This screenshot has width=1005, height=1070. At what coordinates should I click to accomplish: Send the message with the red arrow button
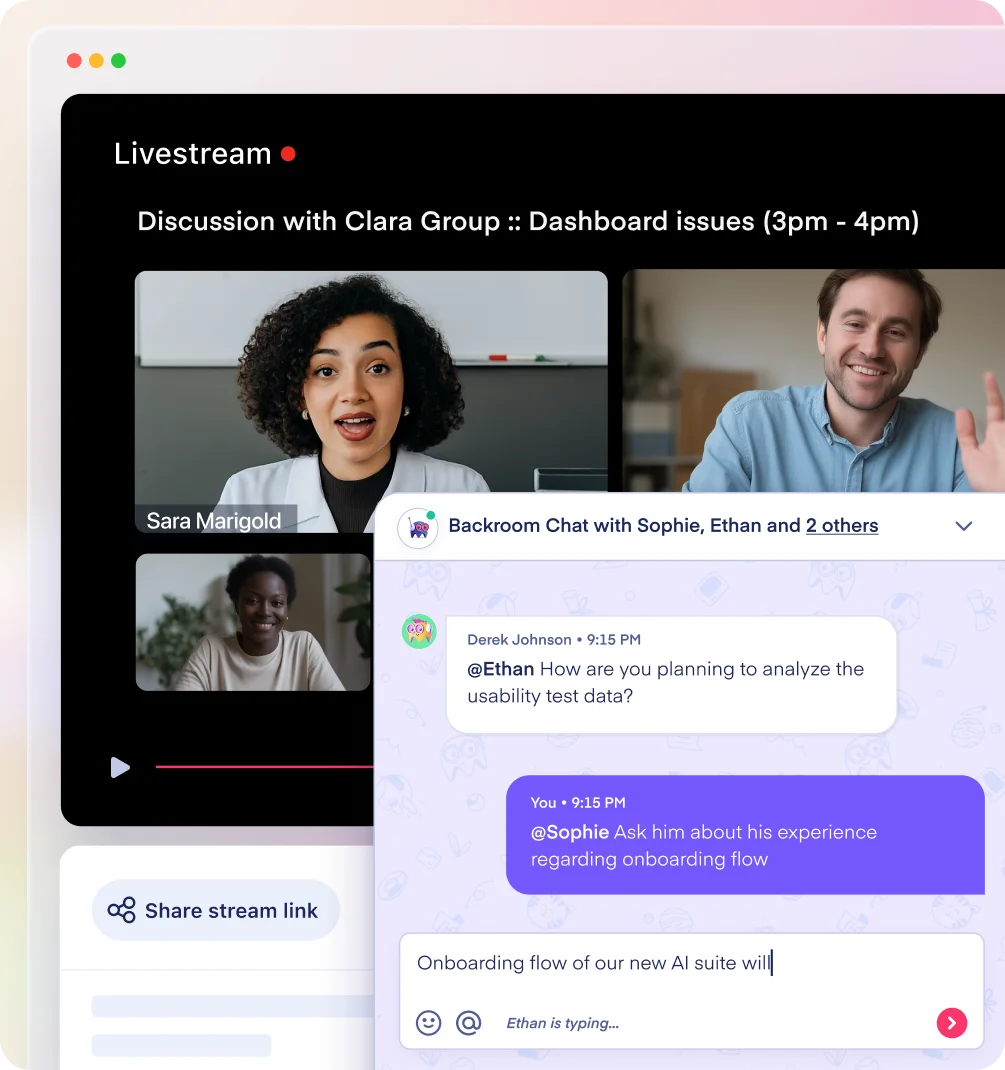pos(952,1023)
